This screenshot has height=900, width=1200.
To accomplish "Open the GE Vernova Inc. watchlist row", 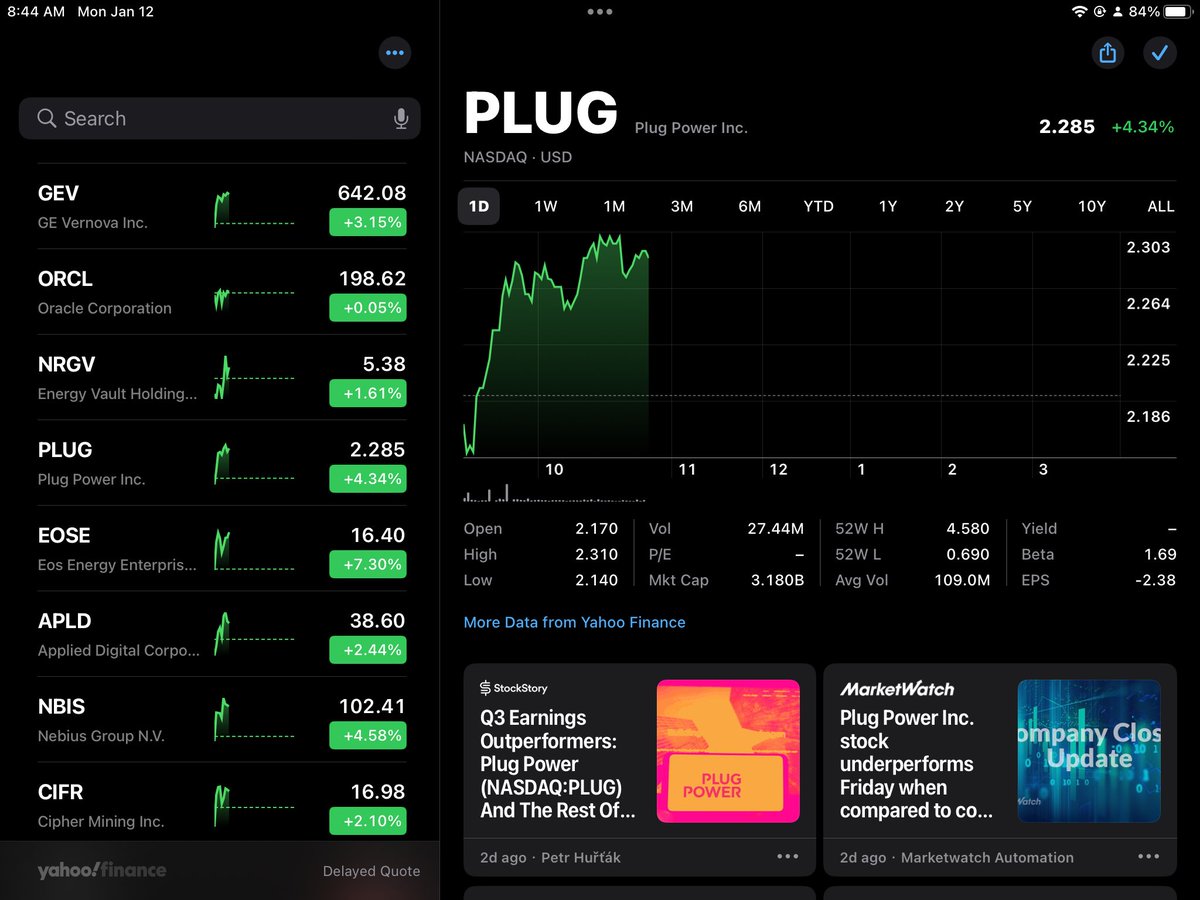I will tap(222, 207).
